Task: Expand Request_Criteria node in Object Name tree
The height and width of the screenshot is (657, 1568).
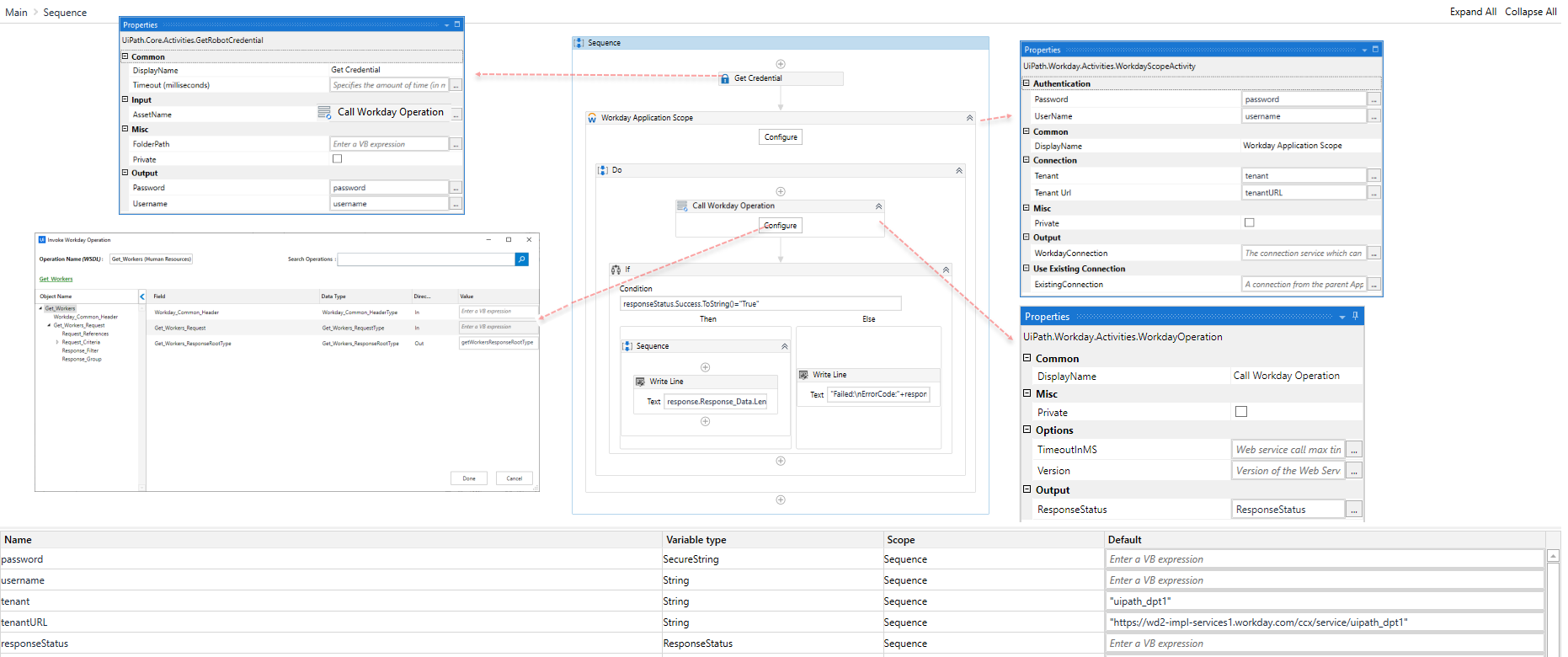Action: (57, 342)
